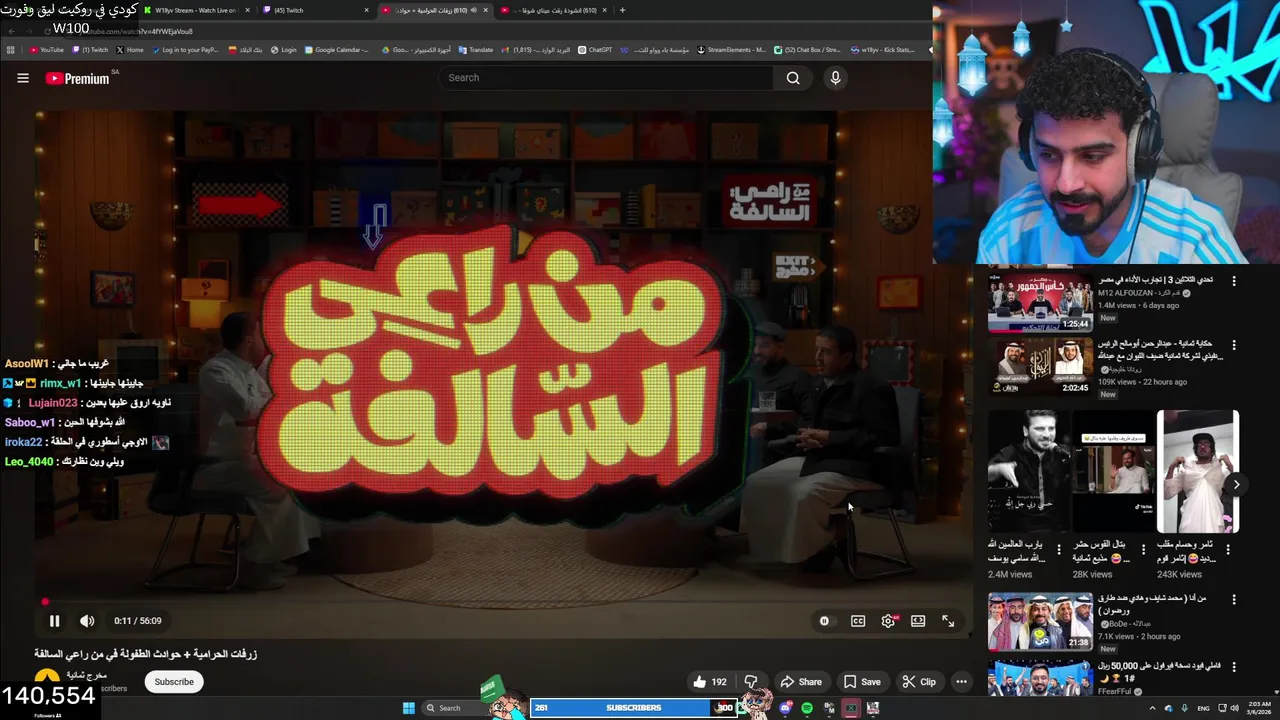Click the Windows taskbar Search box
1280x720 pixels.
click(456, 708)
